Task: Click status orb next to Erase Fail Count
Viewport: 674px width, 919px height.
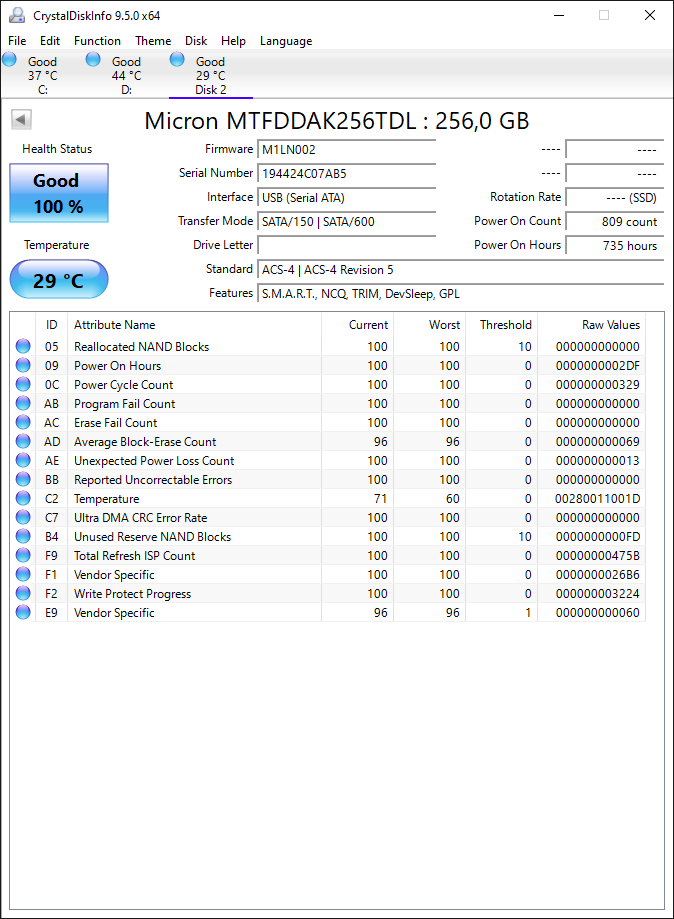Action: pyautogui.click(x=23, y=422)
